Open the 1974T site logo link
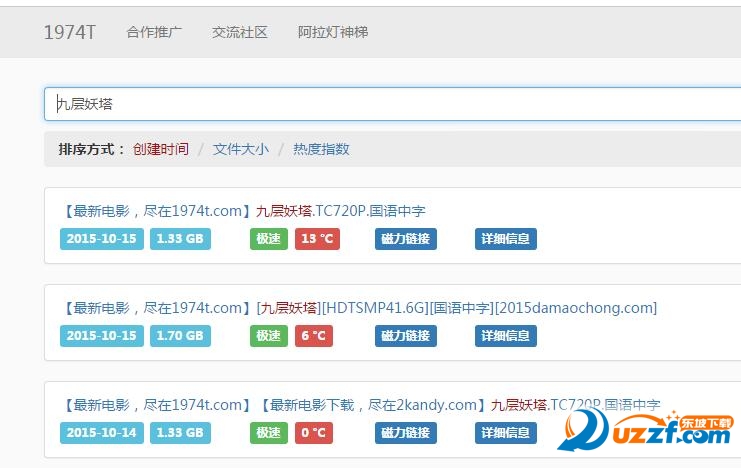This screenshot has height=468, width=741. (70, 33)
